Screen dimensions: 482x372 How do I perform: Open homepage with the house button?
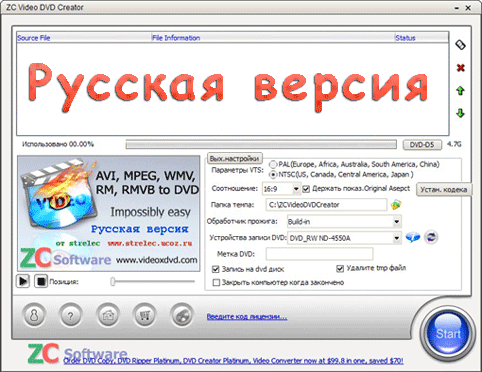(x=108, y=315)
